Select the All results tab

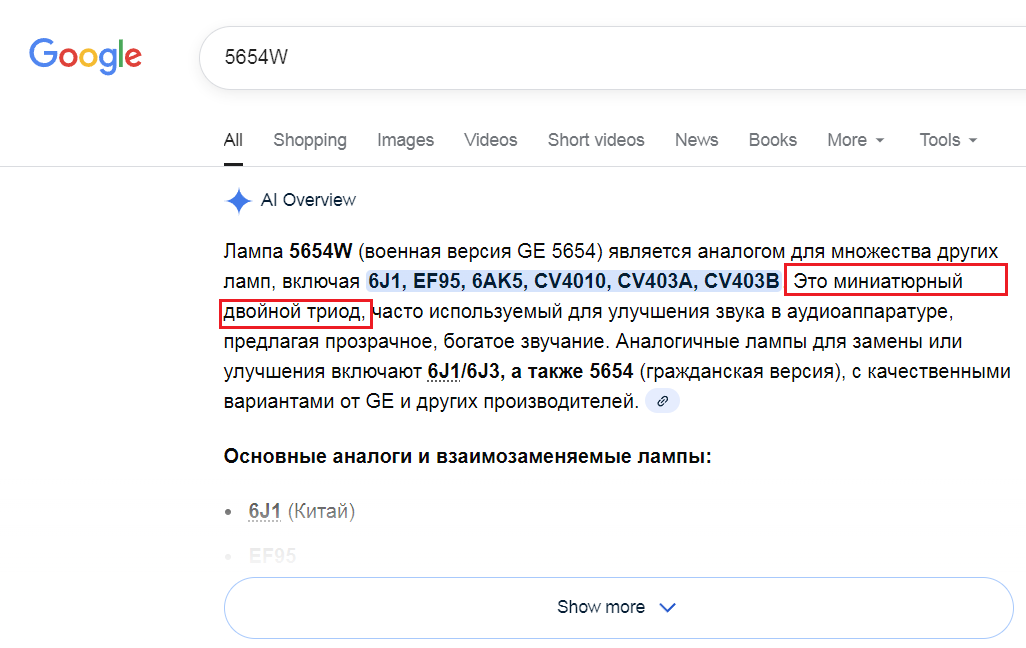coord(233,140)
